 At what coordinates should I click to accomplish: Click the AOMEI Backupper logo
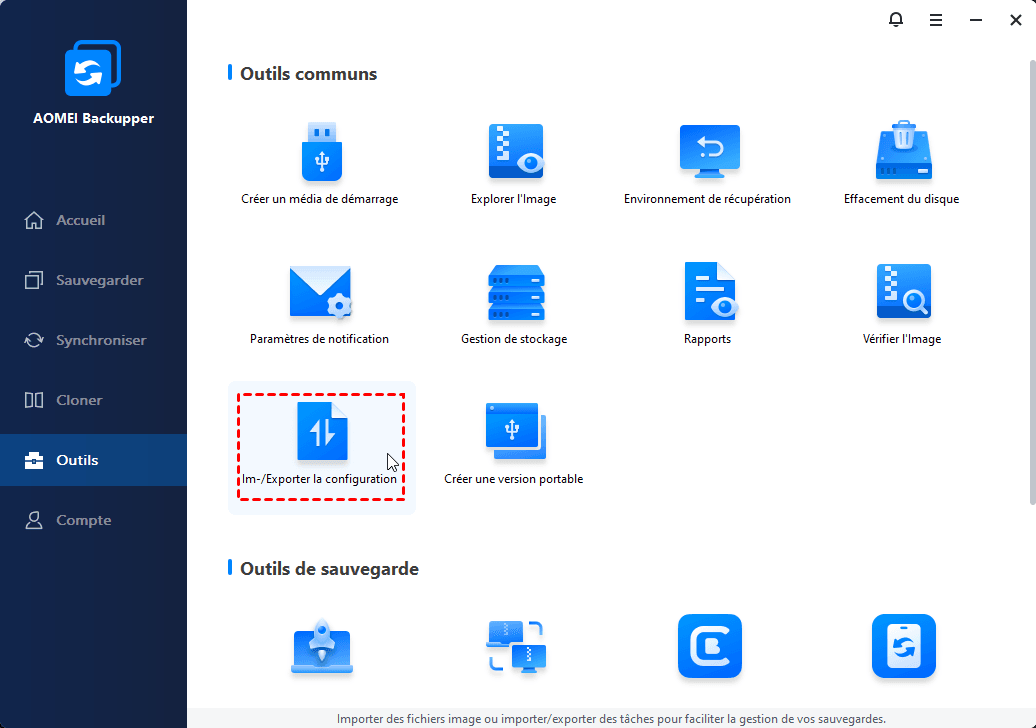tap(93, 68)
